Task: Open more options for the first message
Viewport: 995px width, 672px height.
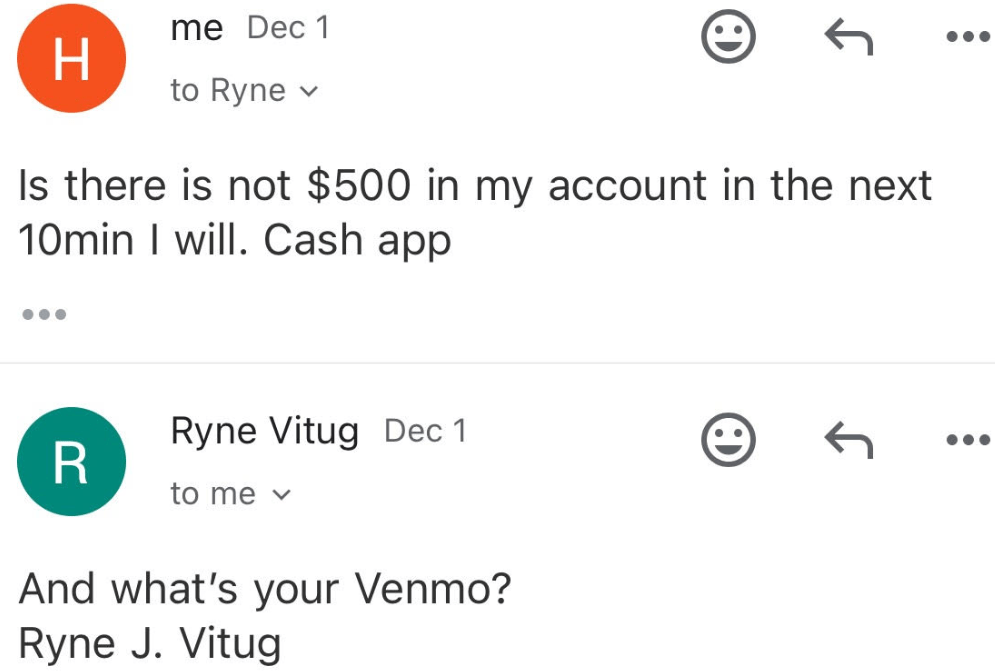Action: (967, 39)
